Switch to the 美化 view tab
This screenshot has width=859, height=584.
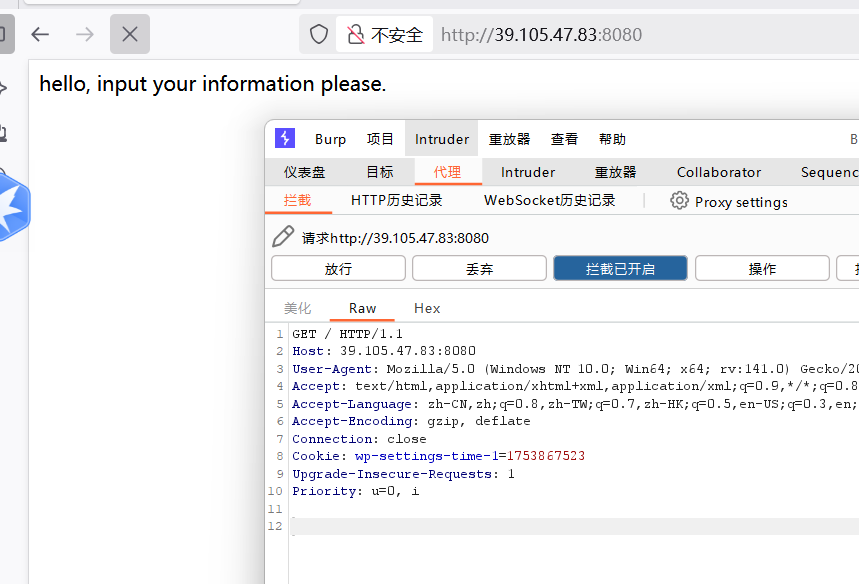pos(297,308)
